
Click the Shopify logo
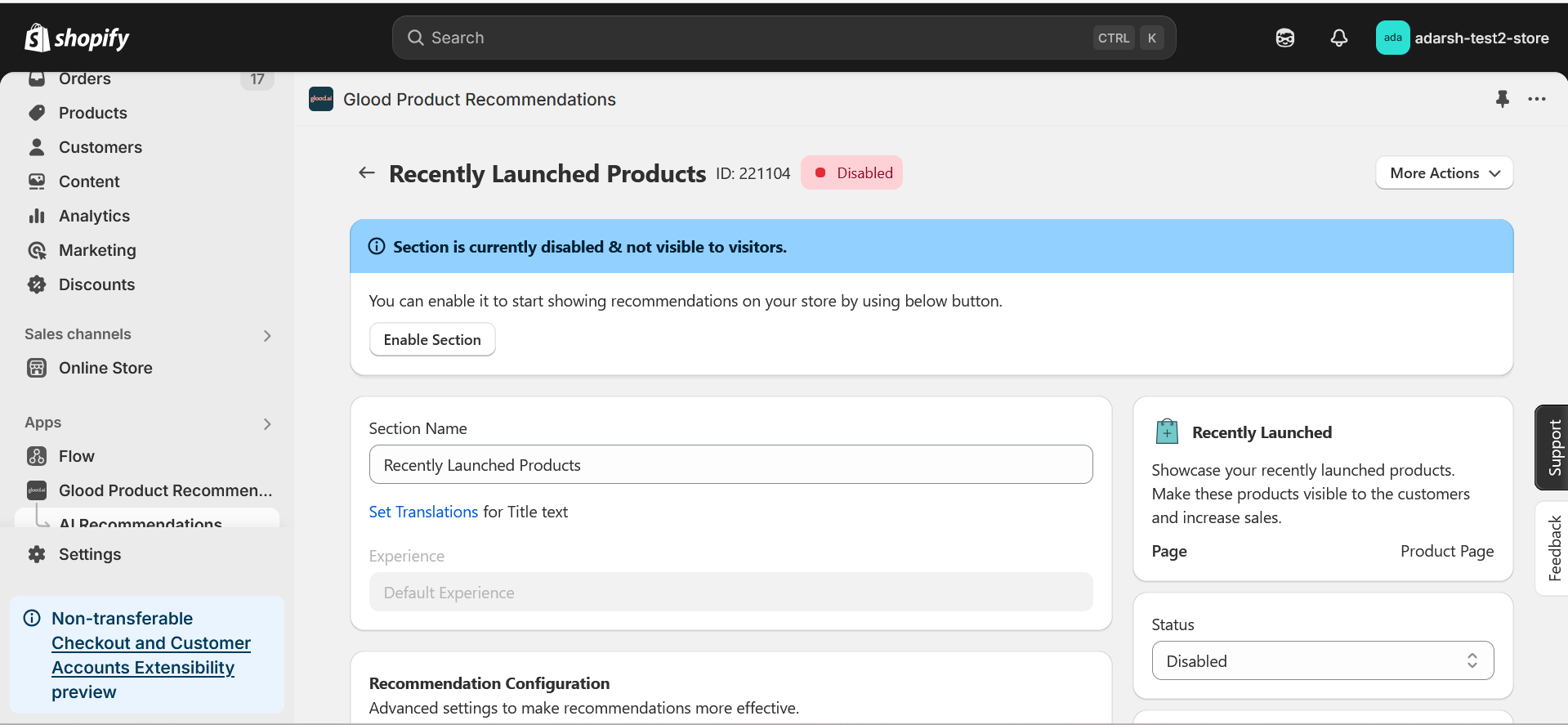[x=77, y=38]
